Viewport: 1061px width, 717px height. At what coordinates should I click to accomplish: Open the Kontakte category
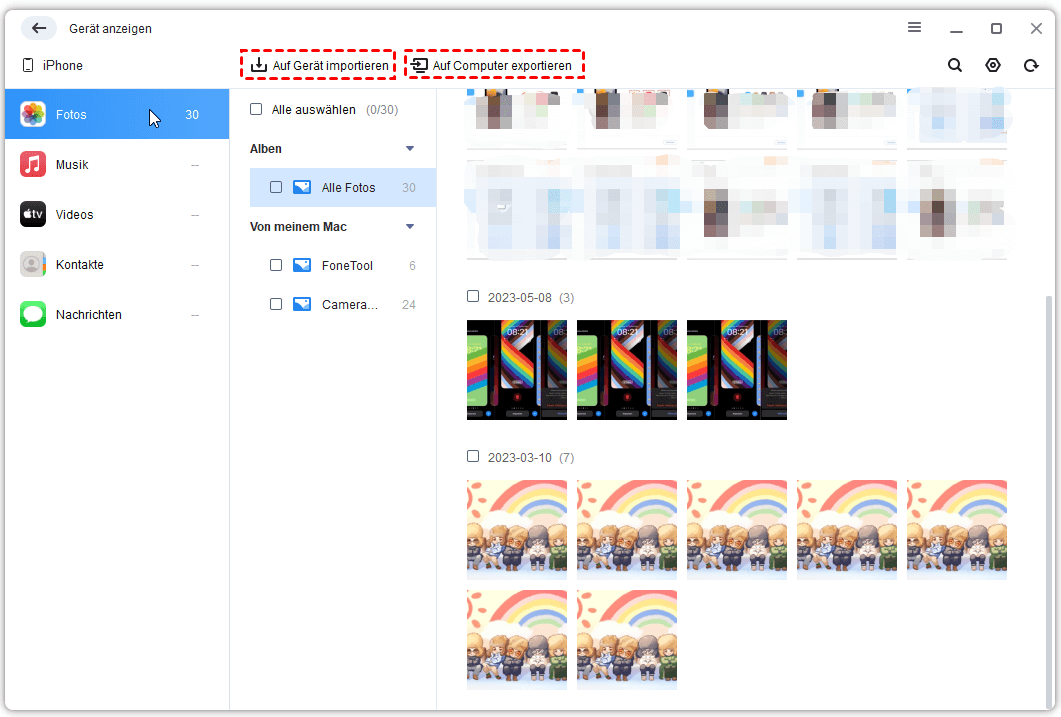[80, 265]
